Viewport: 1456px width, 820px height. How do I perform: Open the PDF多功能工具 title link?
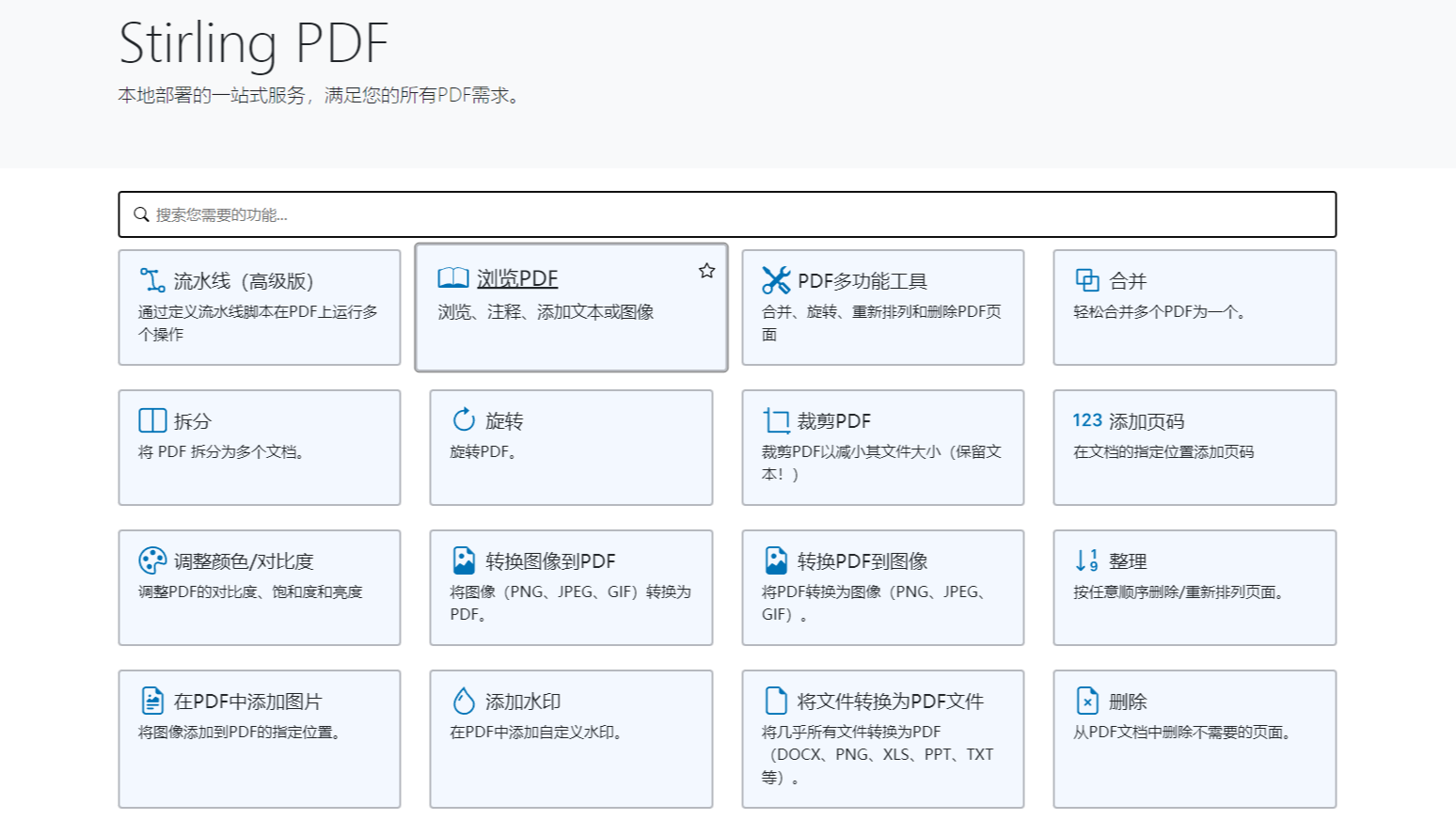863,281
